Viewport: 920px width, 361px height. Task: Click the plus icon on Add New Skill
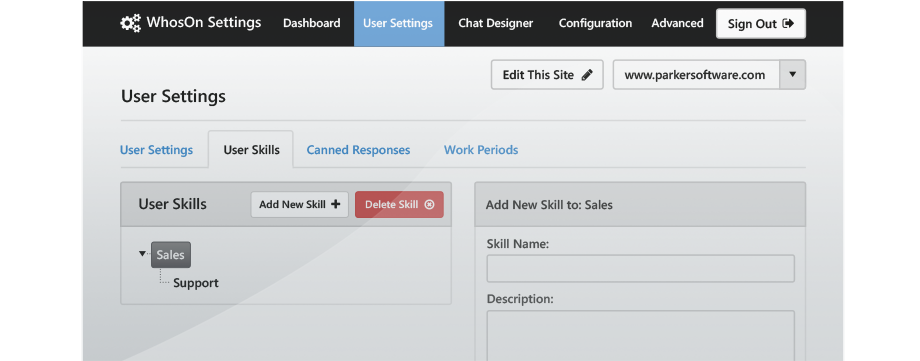pos(336,204)
